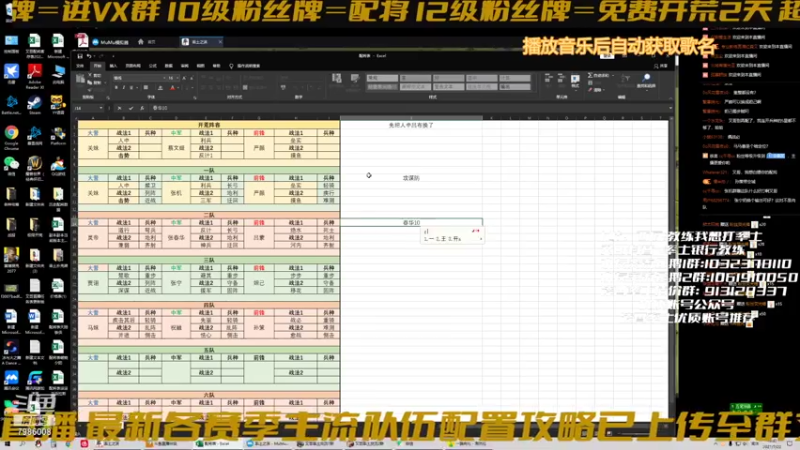
Task: Click the Cut scissors icon in clipboard group
Action: point(90,76)
